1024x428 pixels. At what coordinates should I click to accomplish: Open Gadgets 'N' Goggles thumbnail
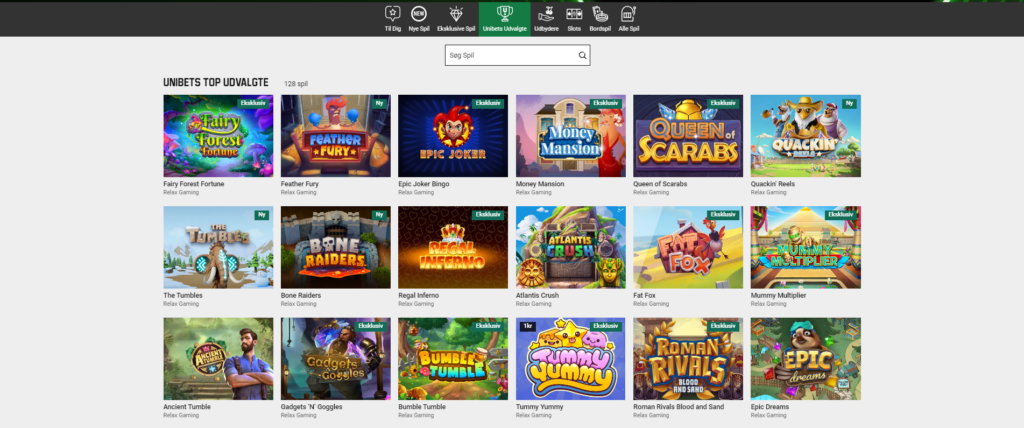click(336, 359)
